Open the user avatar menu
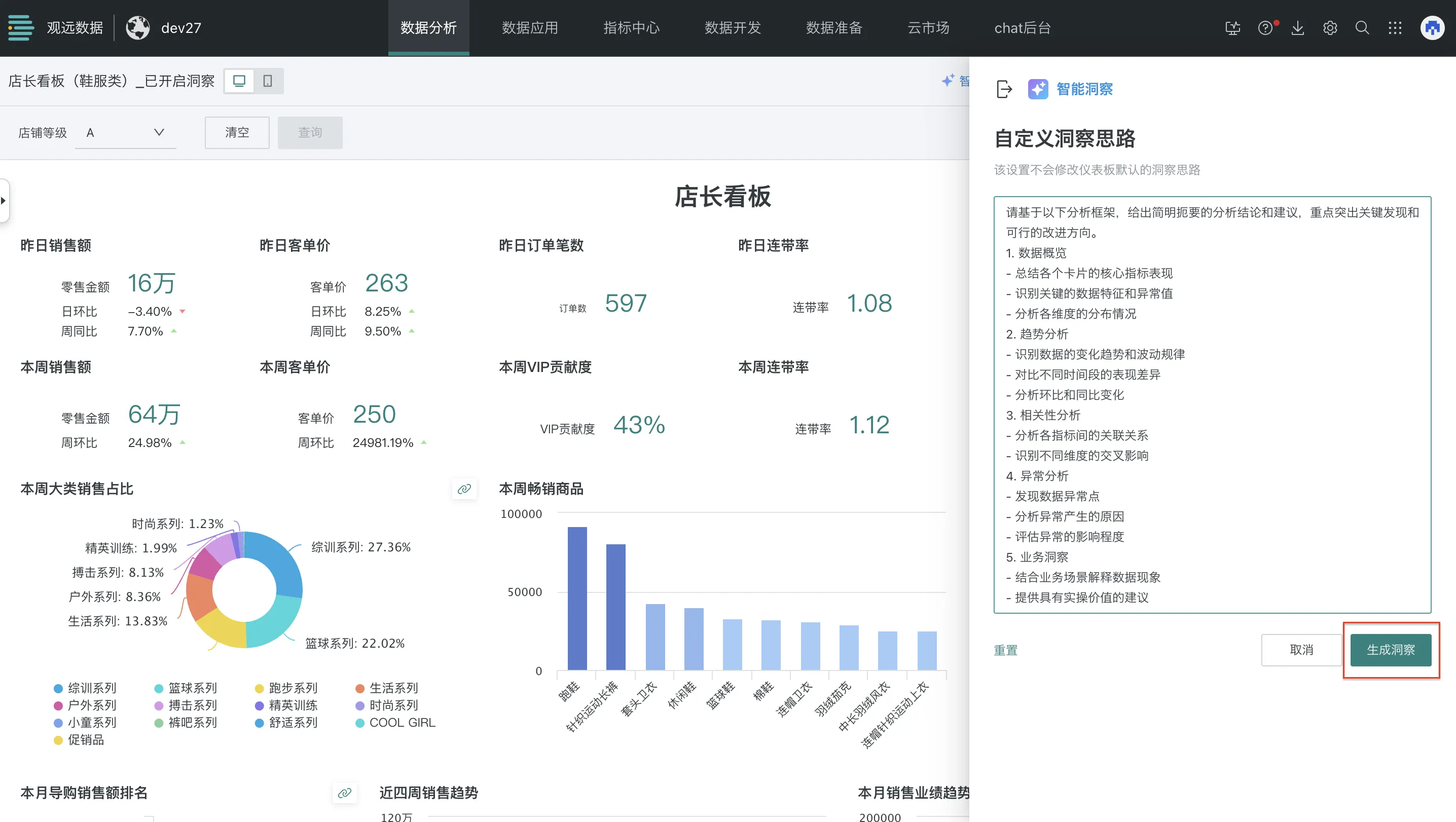Viewport: 1456px width, 822px height. coord(1432,28)
